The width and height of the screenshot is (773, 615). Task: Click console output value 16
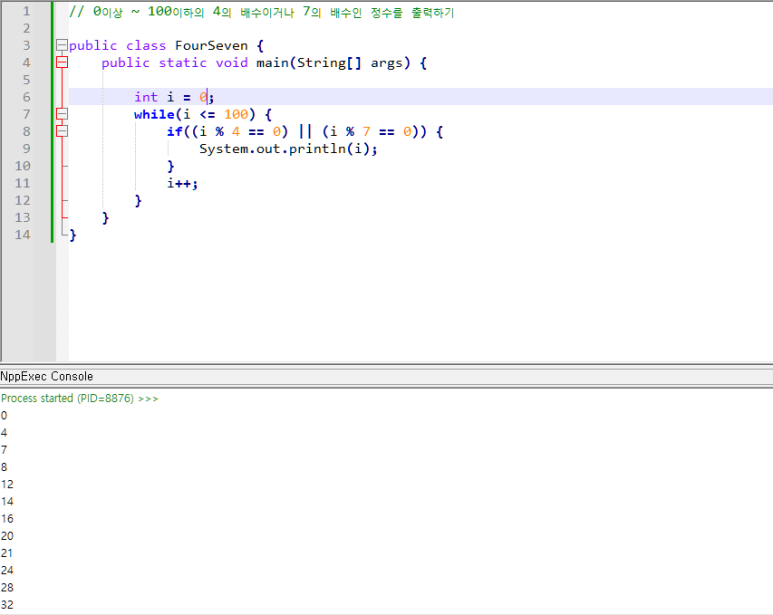coord(7,519)
